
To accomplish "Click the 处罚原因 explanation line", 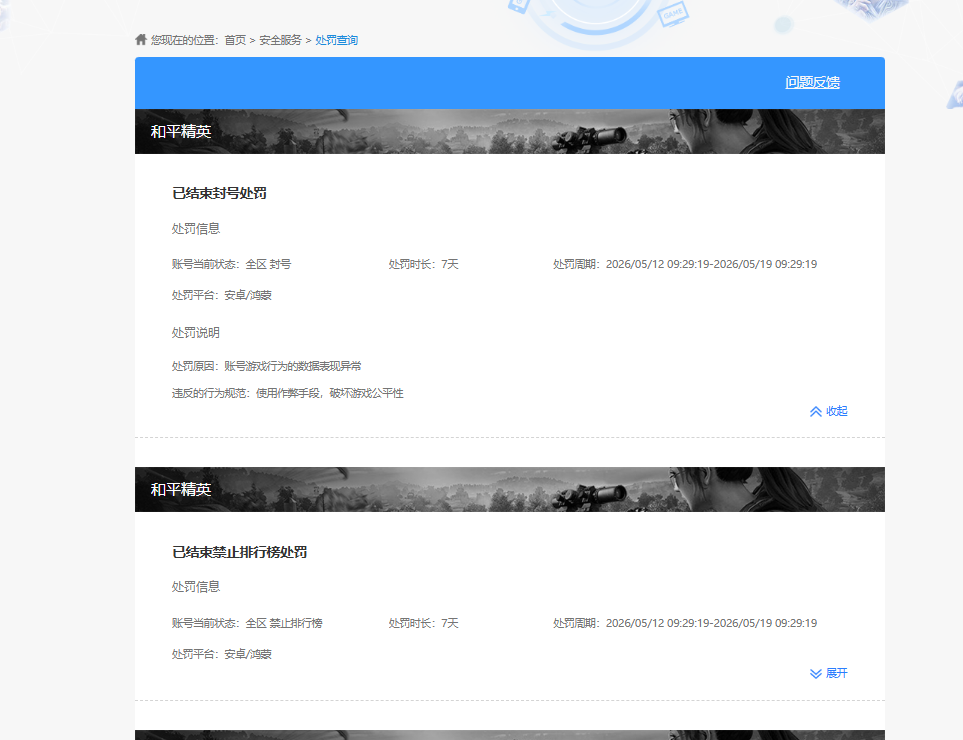I will tap(267, 366).
